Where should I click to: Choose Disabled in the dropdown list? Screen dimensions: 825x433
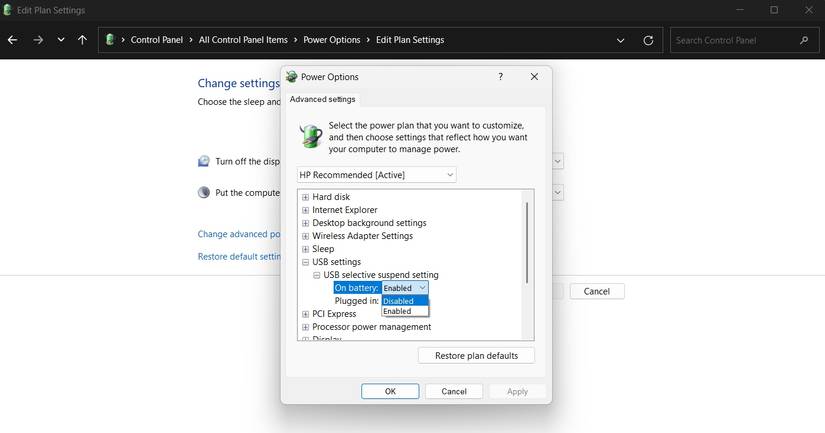pyautogui.click(x=405, y=301)
